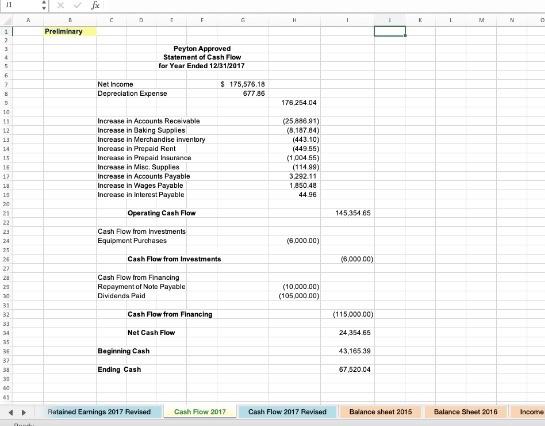This screenshot has width=545, height=426.
Task: Open the Name Box dropdown arrows
Action: click(44, 5)
